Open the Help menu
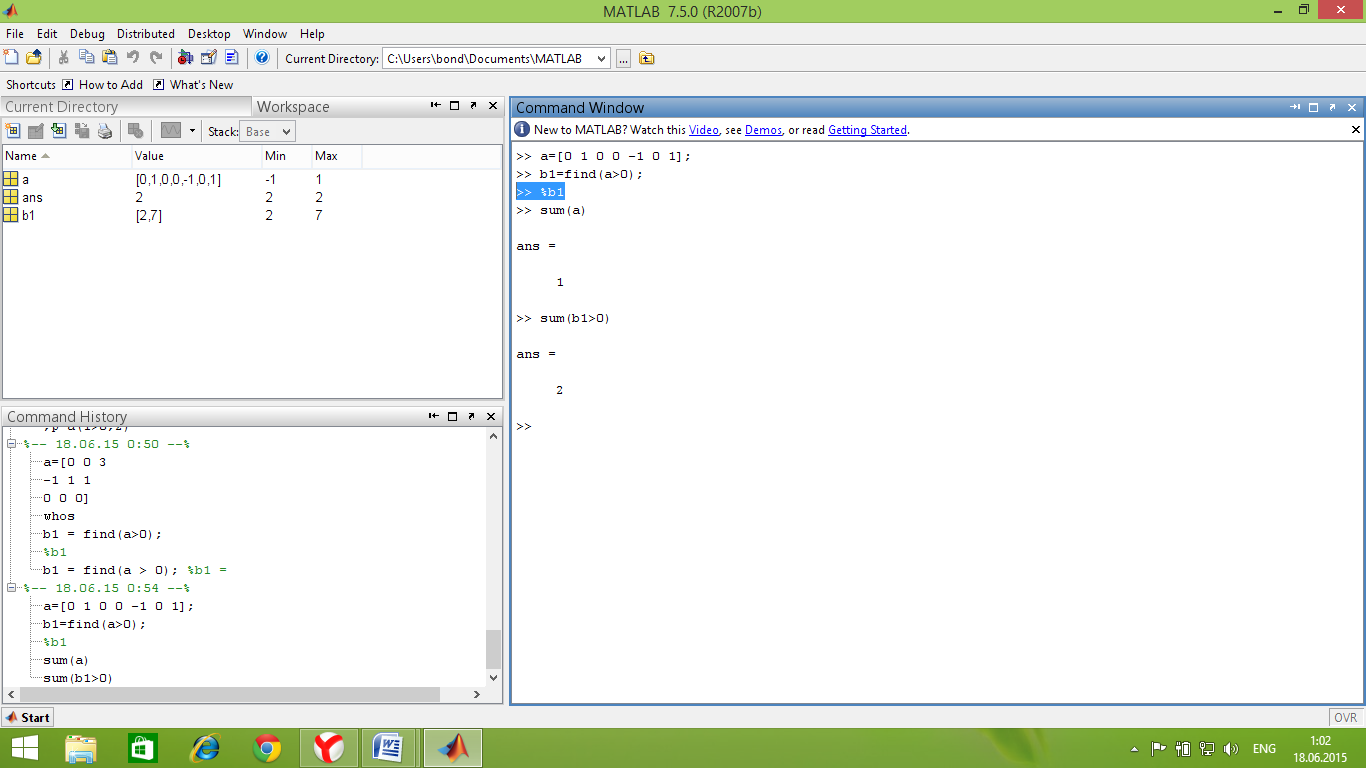Viewport: 1366px width, 768px height. pyautogui.click(x=312, y=33)
